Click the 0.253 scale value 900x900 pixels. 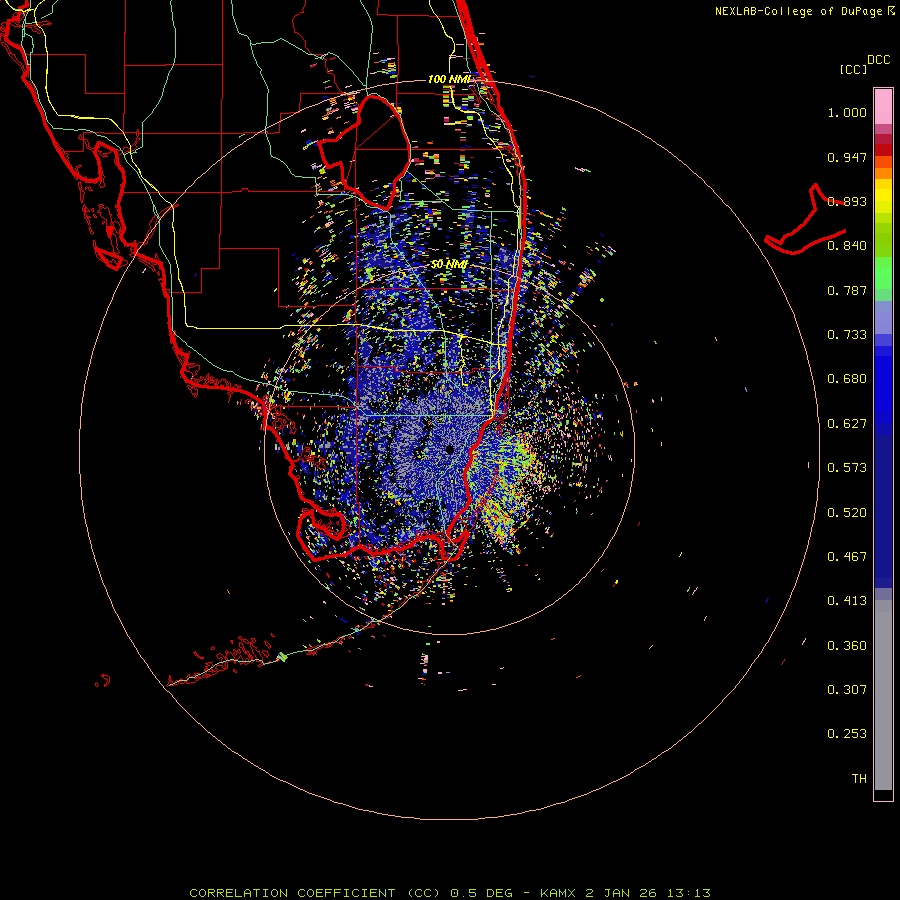(x=847, y=734)
